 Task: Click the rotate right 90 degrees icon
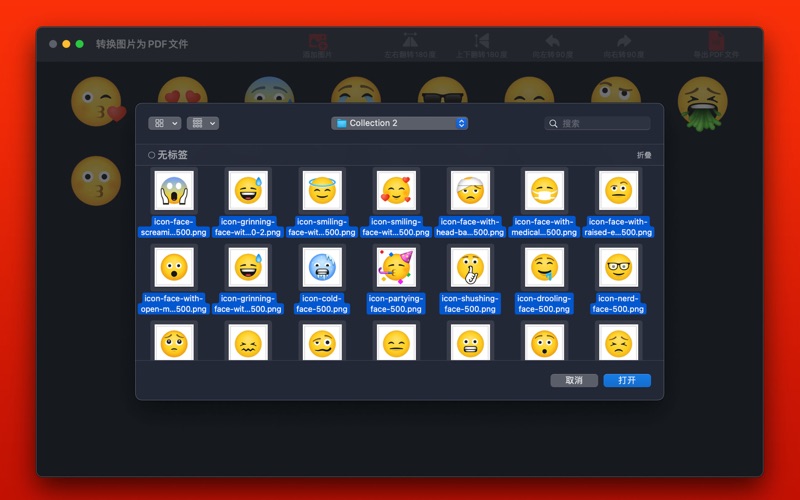[x=623, y=44]
